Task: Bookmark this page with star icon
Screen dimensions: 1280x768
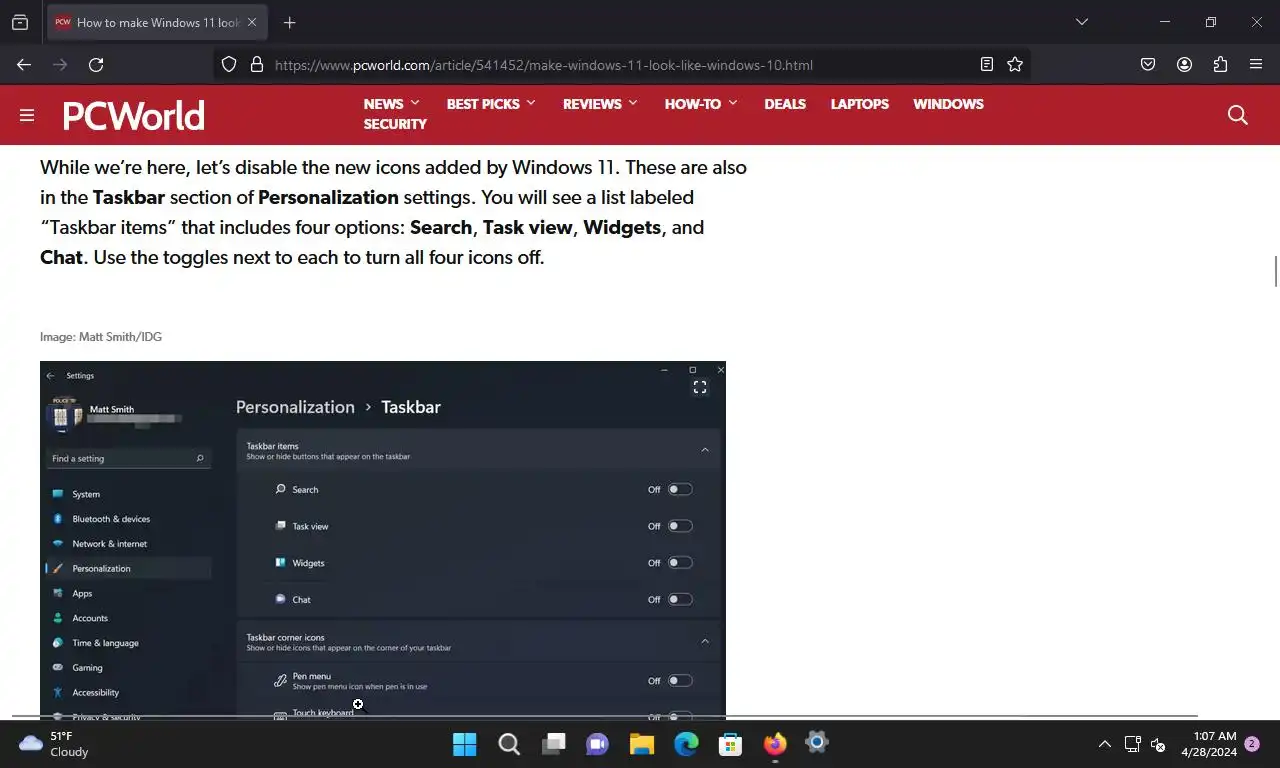Action: [x=1015, y=64]
